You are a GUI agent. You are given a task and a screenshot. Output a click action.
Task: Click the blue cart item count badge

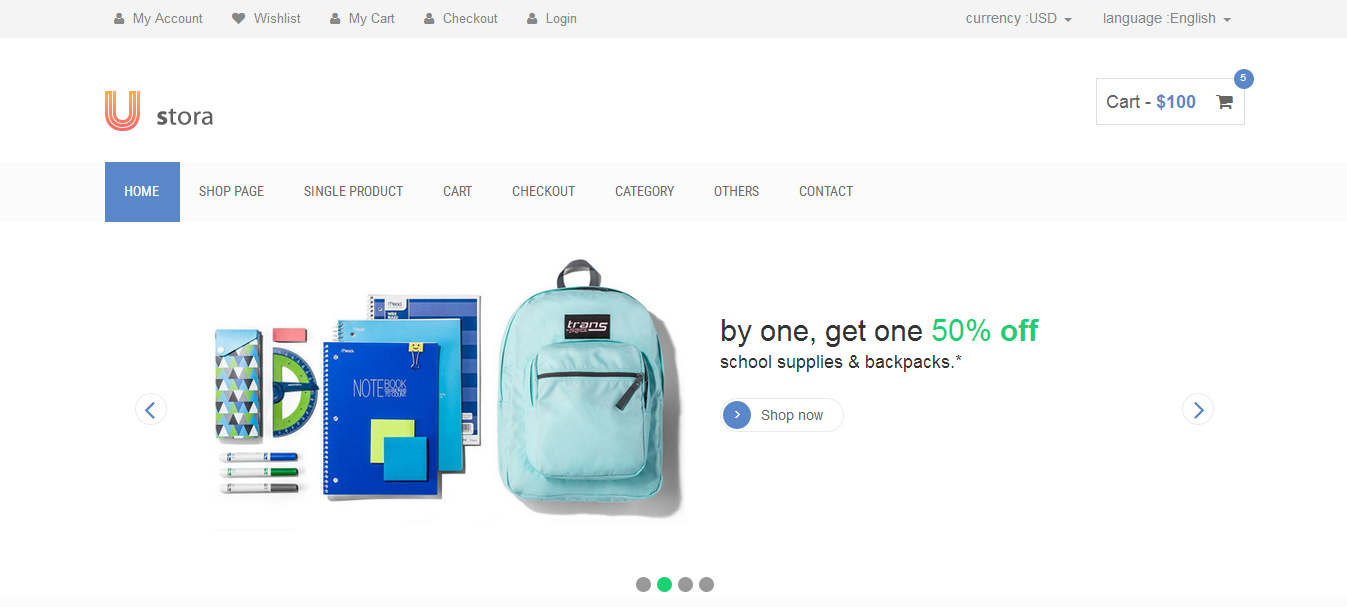click(x=1243, y=78)
